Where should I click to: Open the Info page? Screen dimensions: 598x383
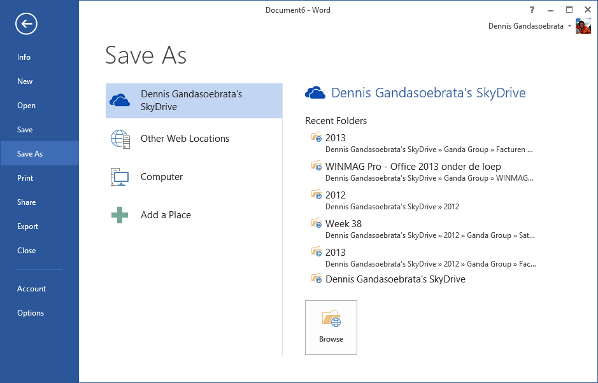point(24,57)
